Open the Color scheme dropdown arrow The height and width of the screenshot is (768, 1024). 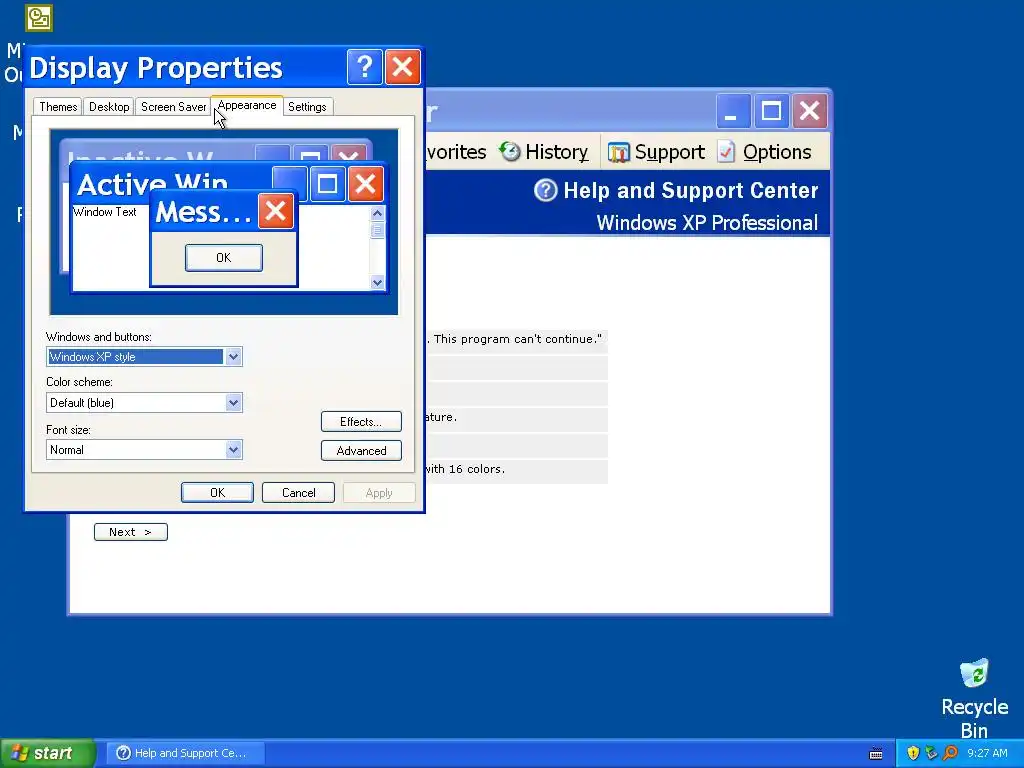click(233, 402)
